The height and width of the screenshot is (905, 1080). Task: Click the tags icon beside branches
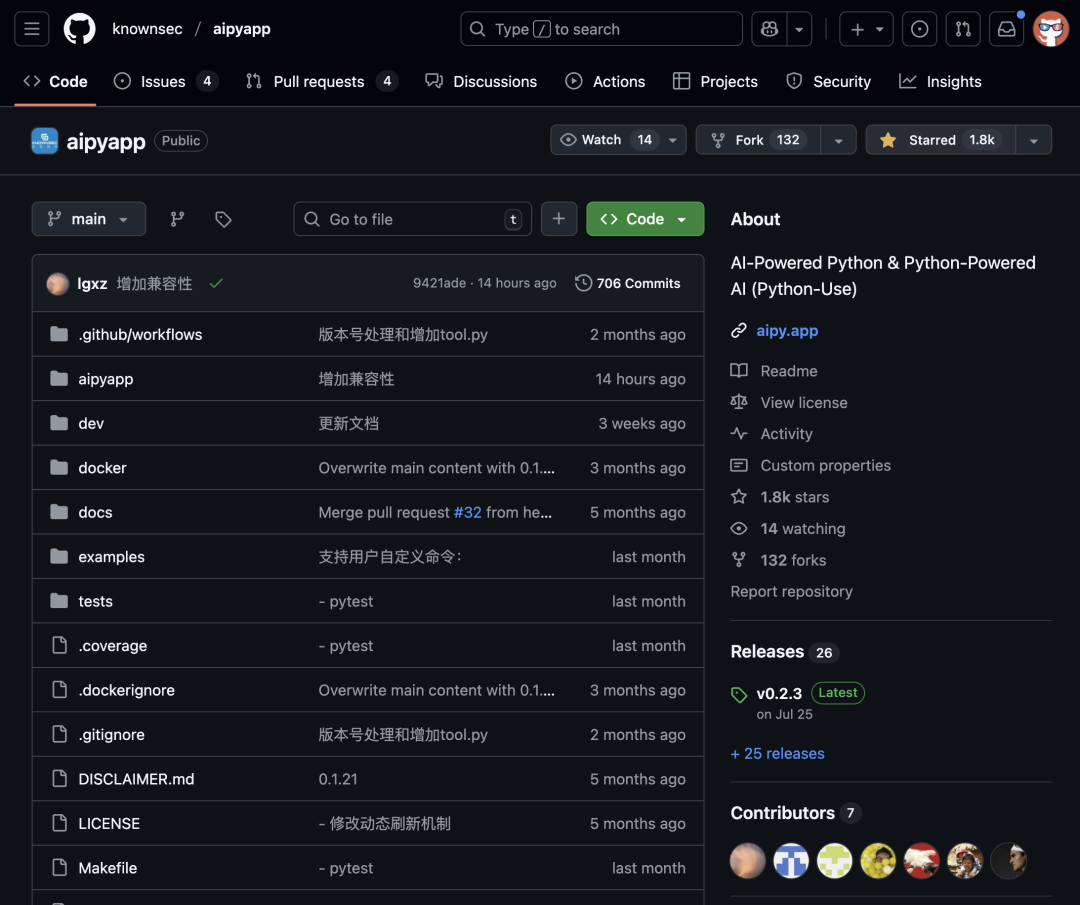tap(222, 218)
